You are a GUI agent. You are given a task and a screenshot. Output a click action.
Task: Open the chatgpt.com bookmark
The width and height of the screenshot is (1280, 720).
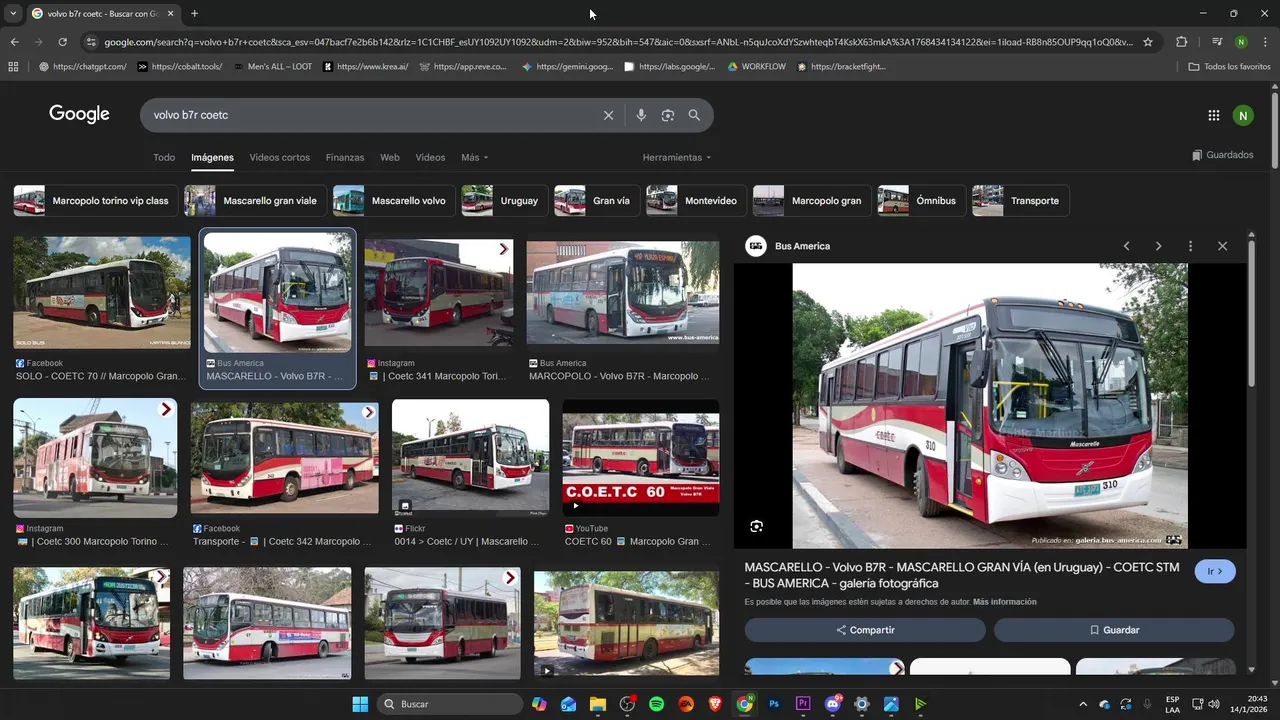click(82, 67)
